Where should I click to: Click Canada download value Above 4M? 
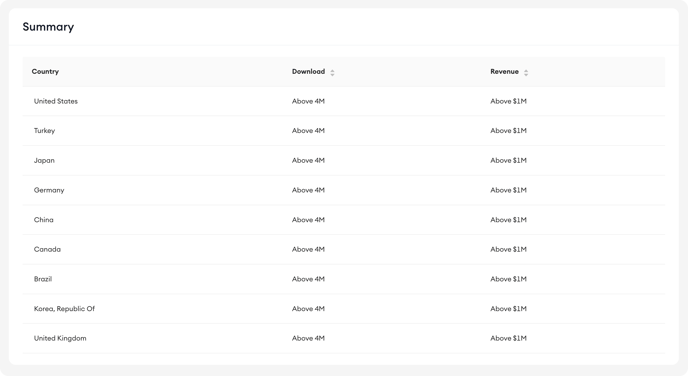[x=308, y=249]
